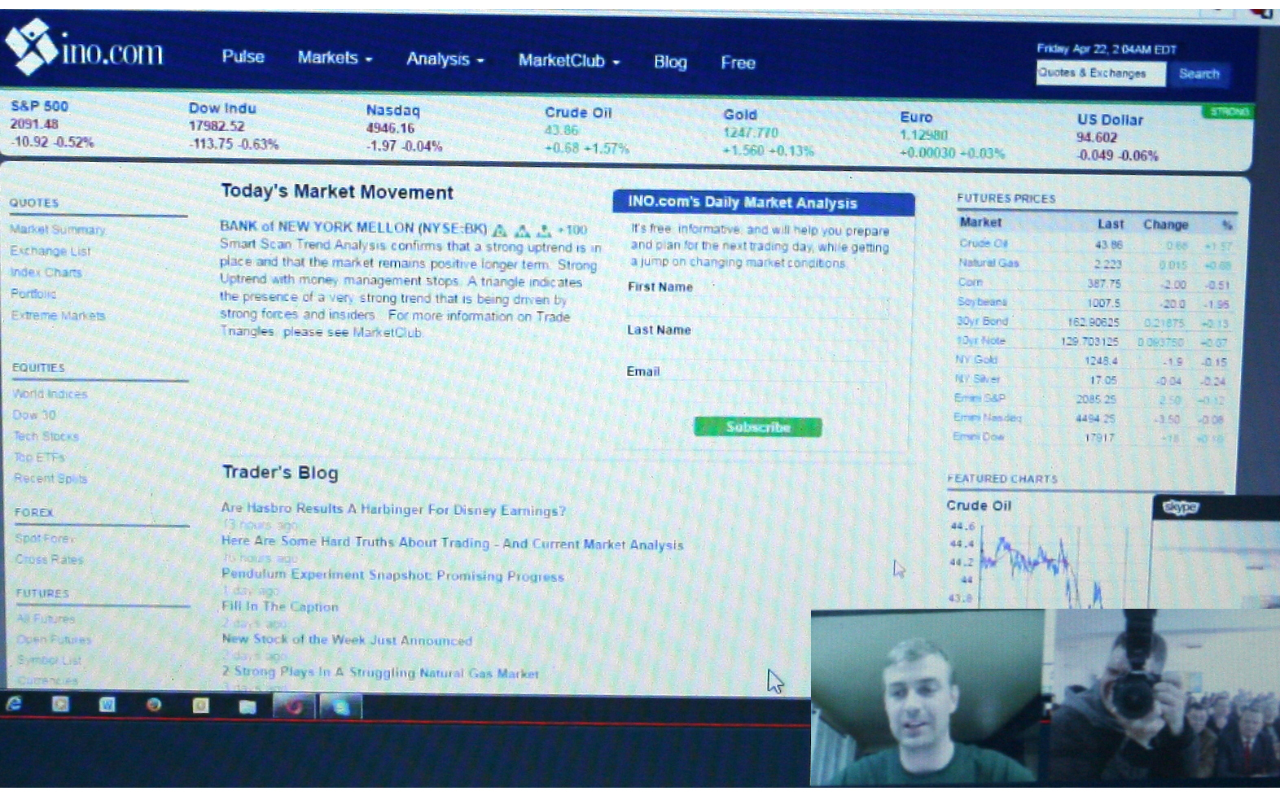Open Market Summary in the sidebar
The image size is (1280, 800).
coord(57,230)
